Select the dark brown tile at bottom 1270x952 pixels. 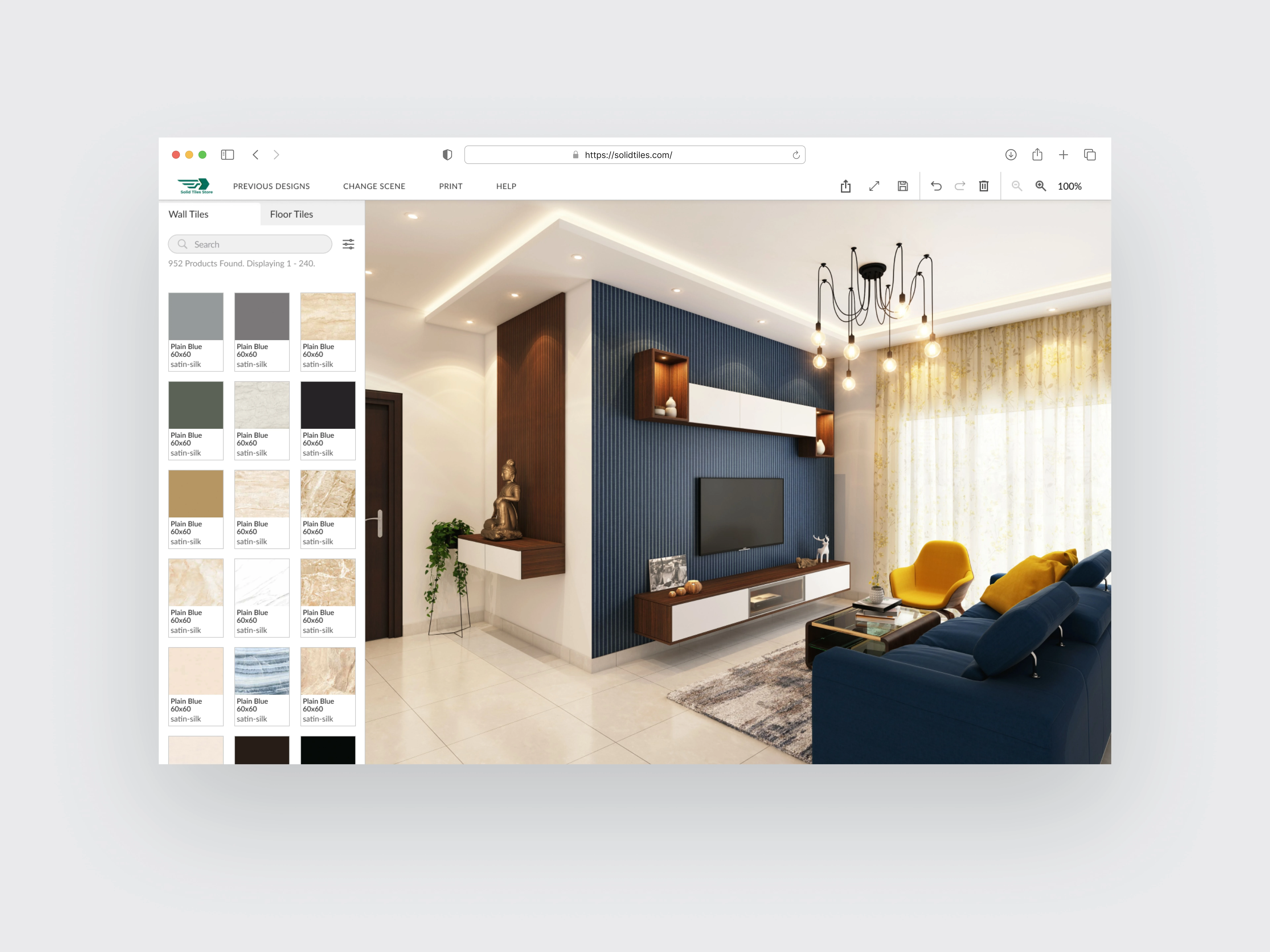coord(262,750)
